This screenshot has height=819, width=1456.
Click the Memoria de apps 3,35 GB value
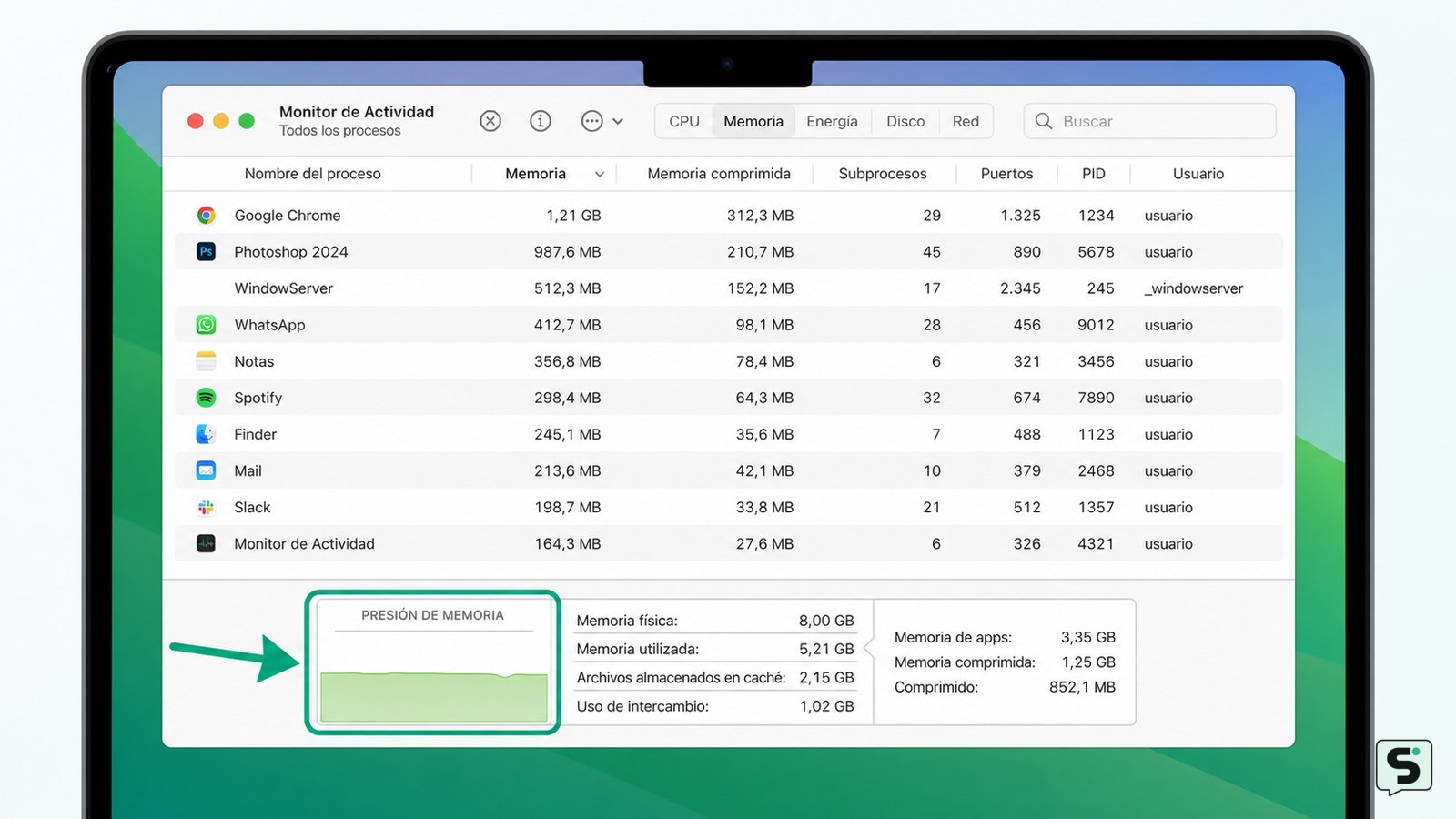(1087, 637)
